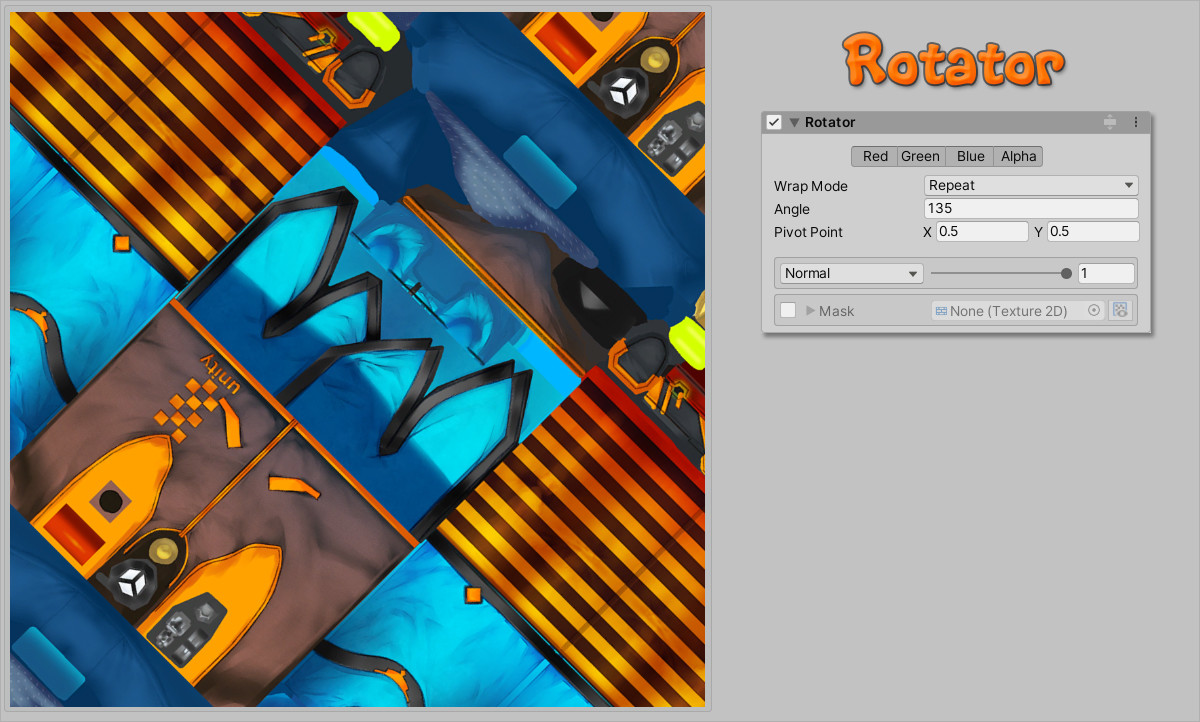The image size is (1200, 722).
Task: Open the Wrap Mode dropdown
Action: [x=1031, y=185]
